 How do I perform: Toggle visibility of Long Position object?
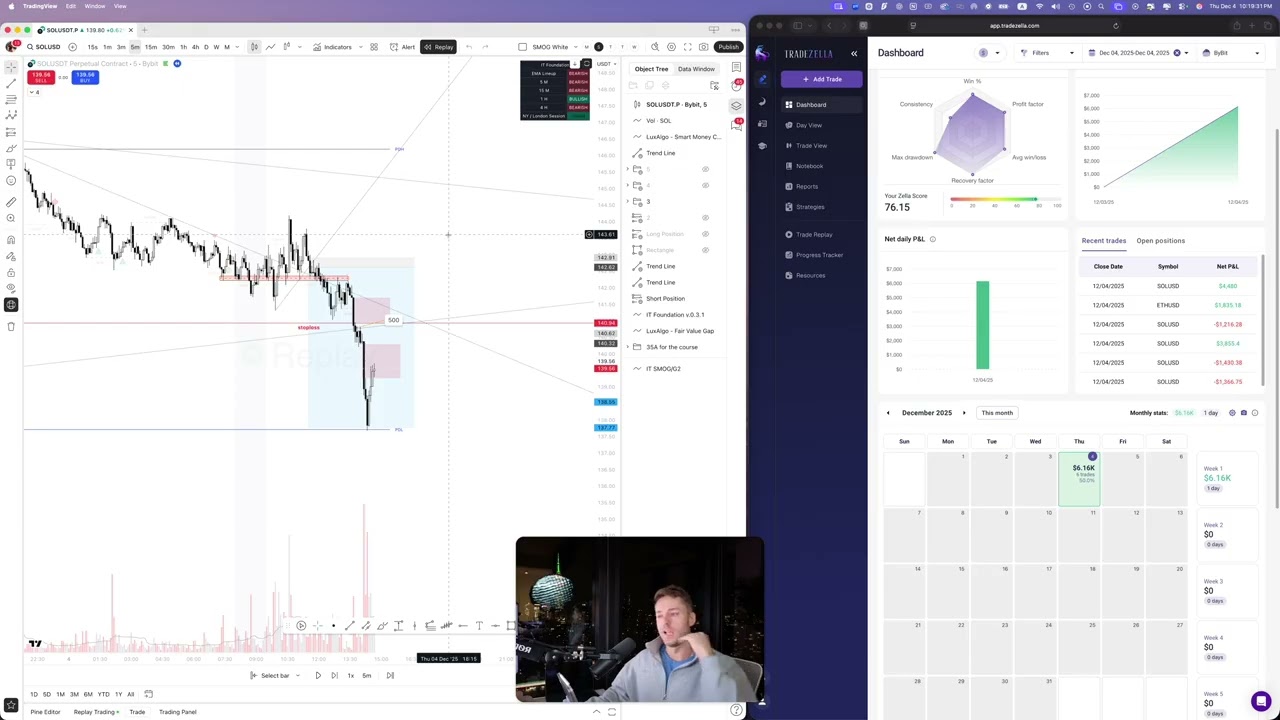[x=705, y=234]
